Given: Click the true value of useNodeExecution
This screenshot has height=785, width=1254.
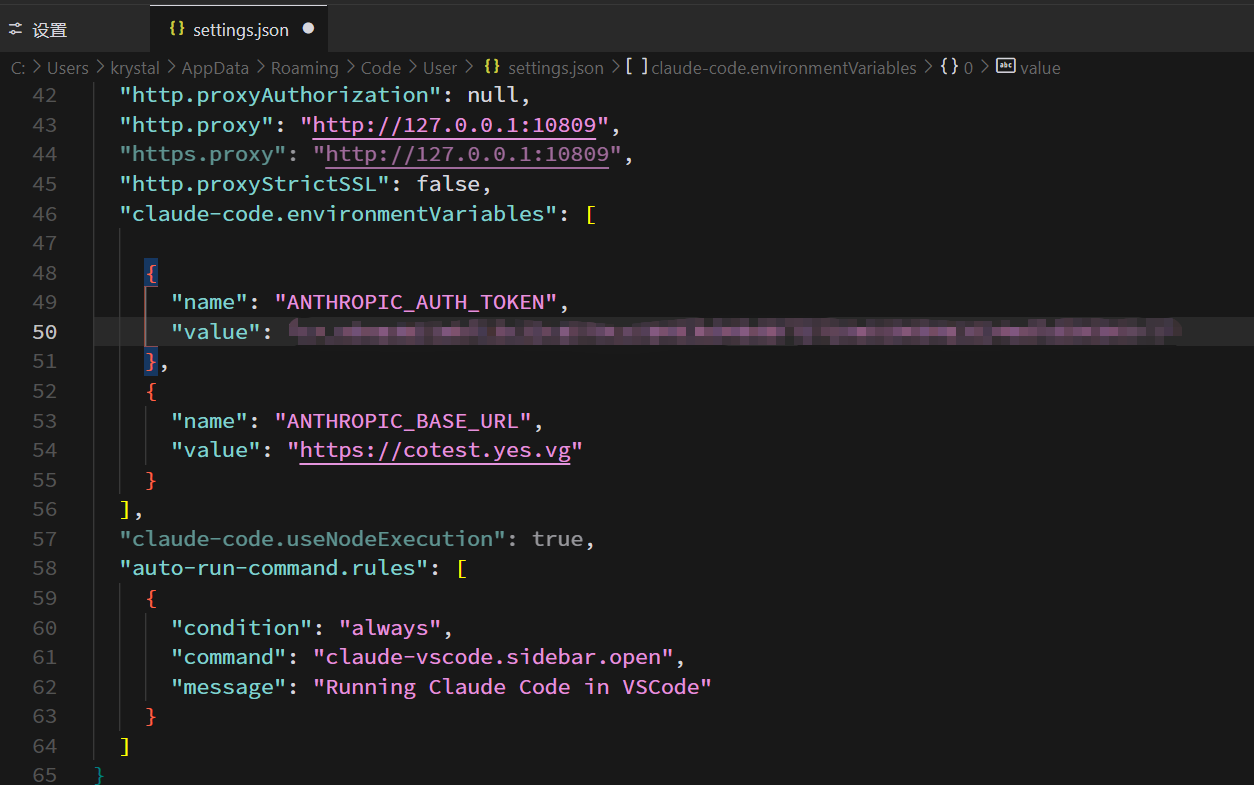Looking at the screenshot, I should 557,539.
